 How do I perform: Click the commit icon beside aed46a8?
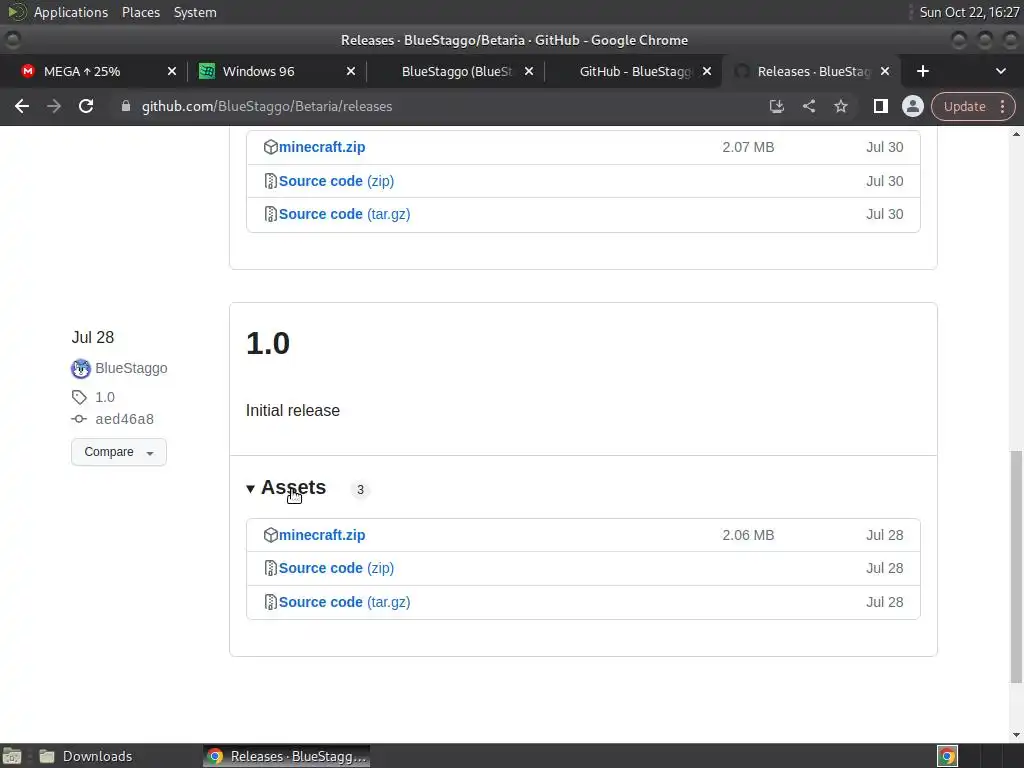tap(79, 419)
